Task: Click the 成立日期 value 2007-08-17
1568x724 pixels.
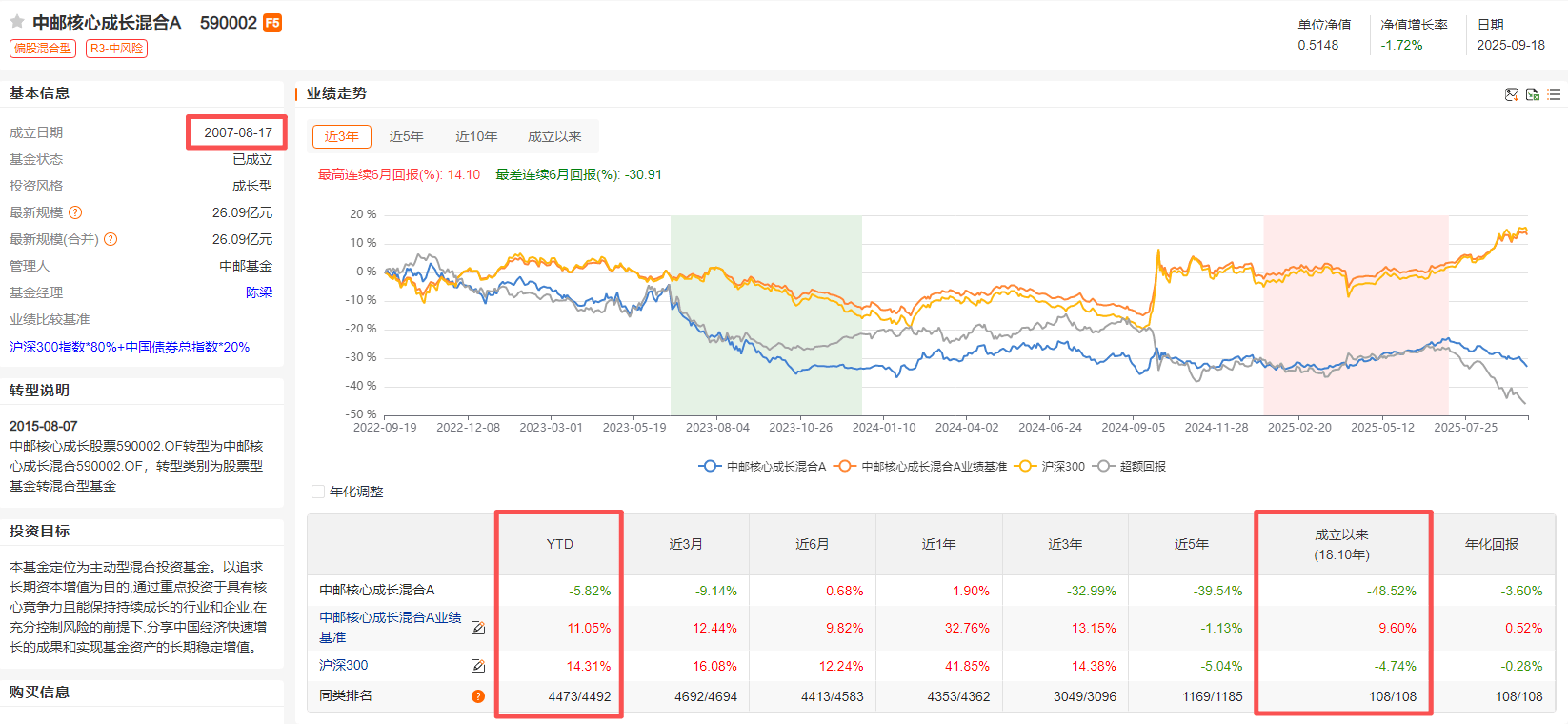Action: [x=238, y=132]
